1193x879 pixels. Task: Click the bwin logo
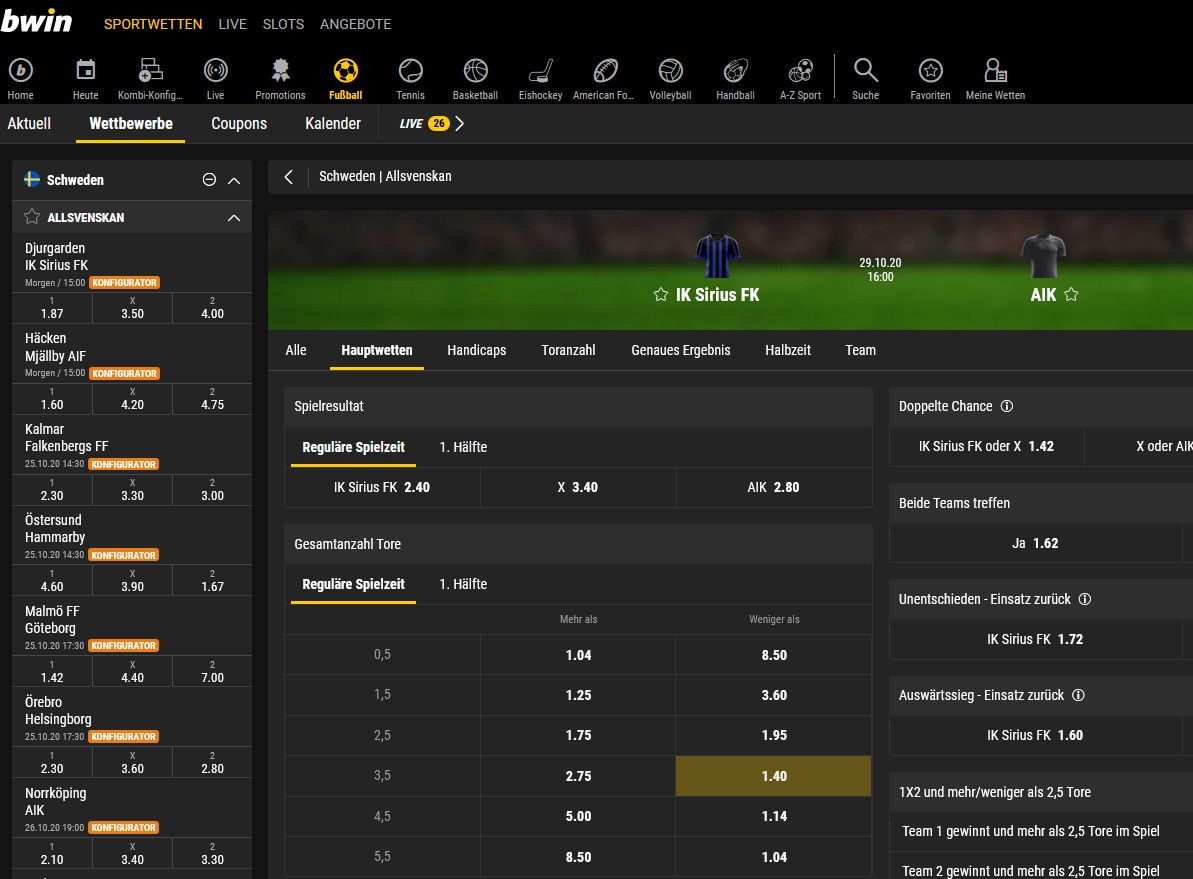click(37, 21)
